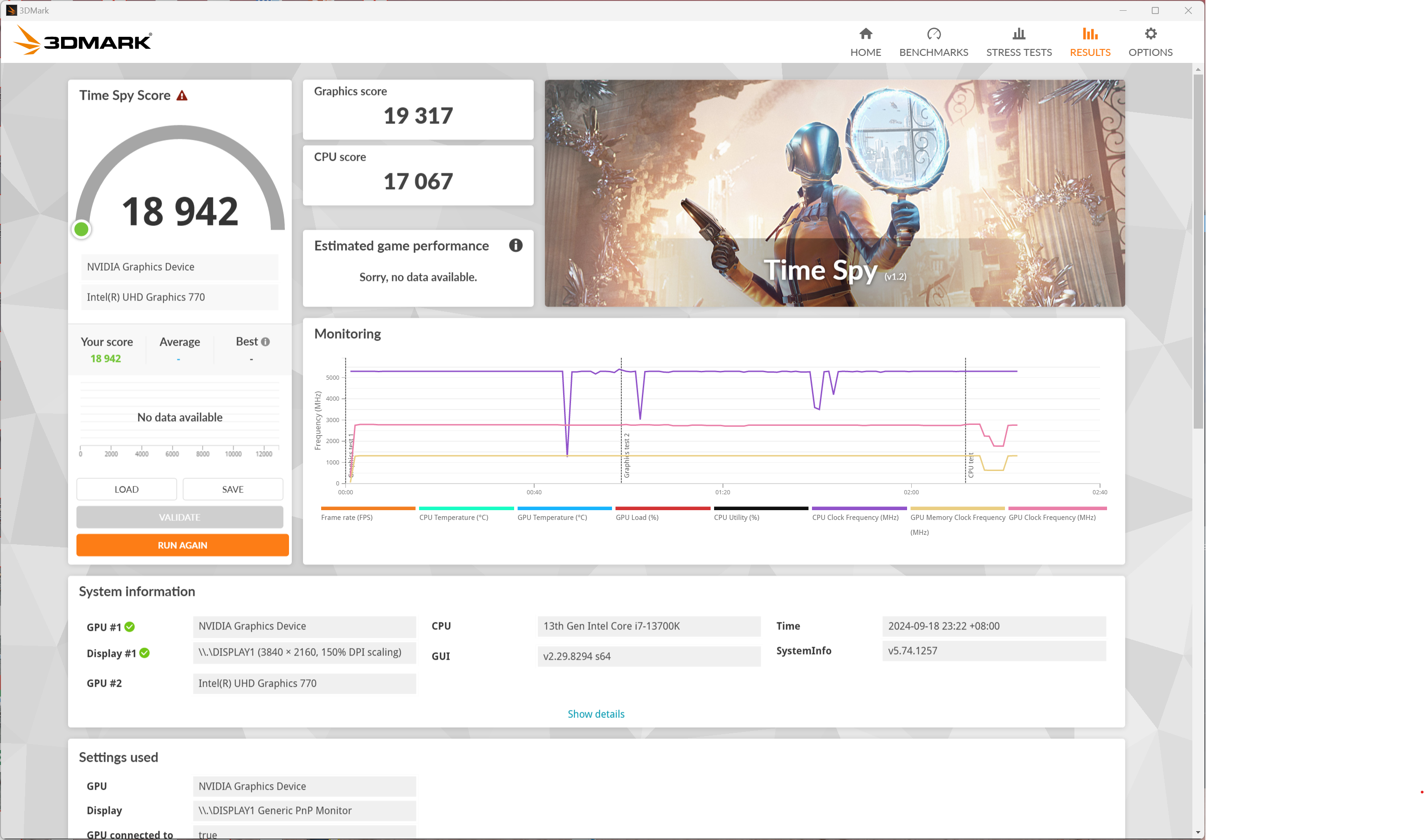Screen dimensions: 1424x840
Task: Click the vertical scrollbar thumb
Action: 1197,252
